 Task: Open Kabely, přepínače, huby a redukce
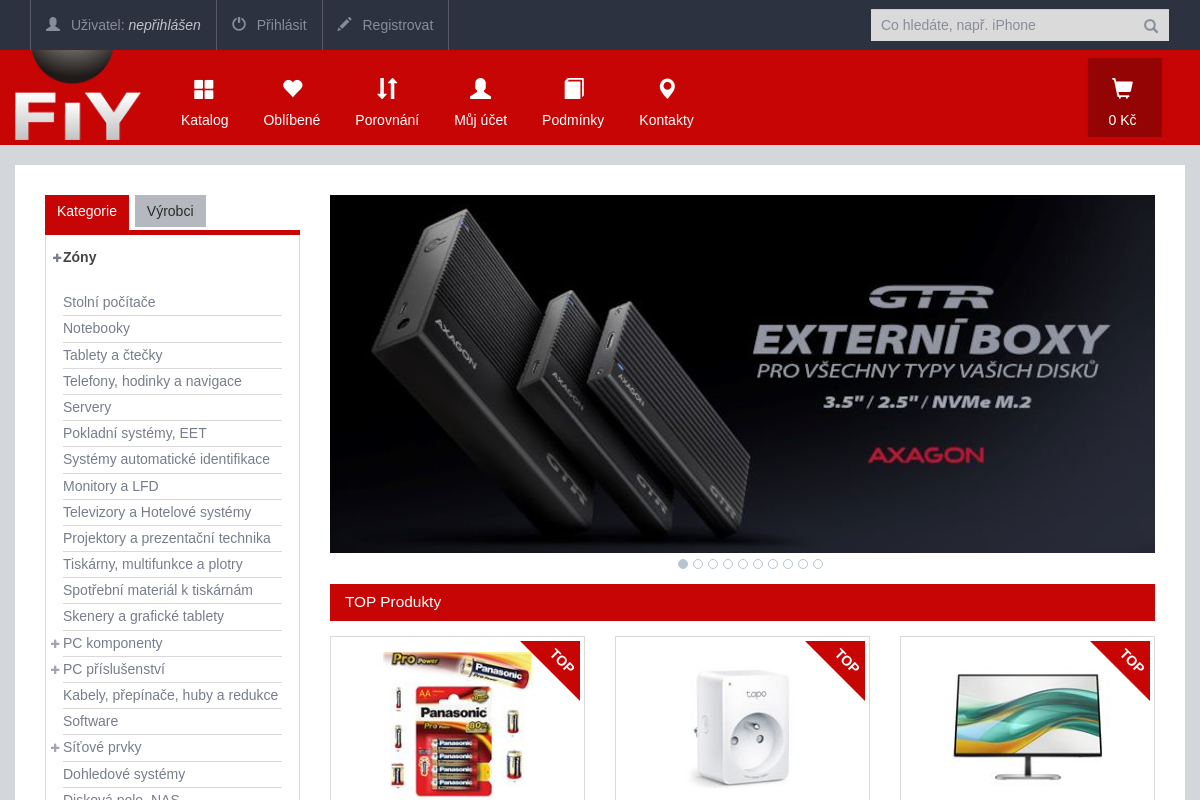pyautogui.click(x=170, y=695)
